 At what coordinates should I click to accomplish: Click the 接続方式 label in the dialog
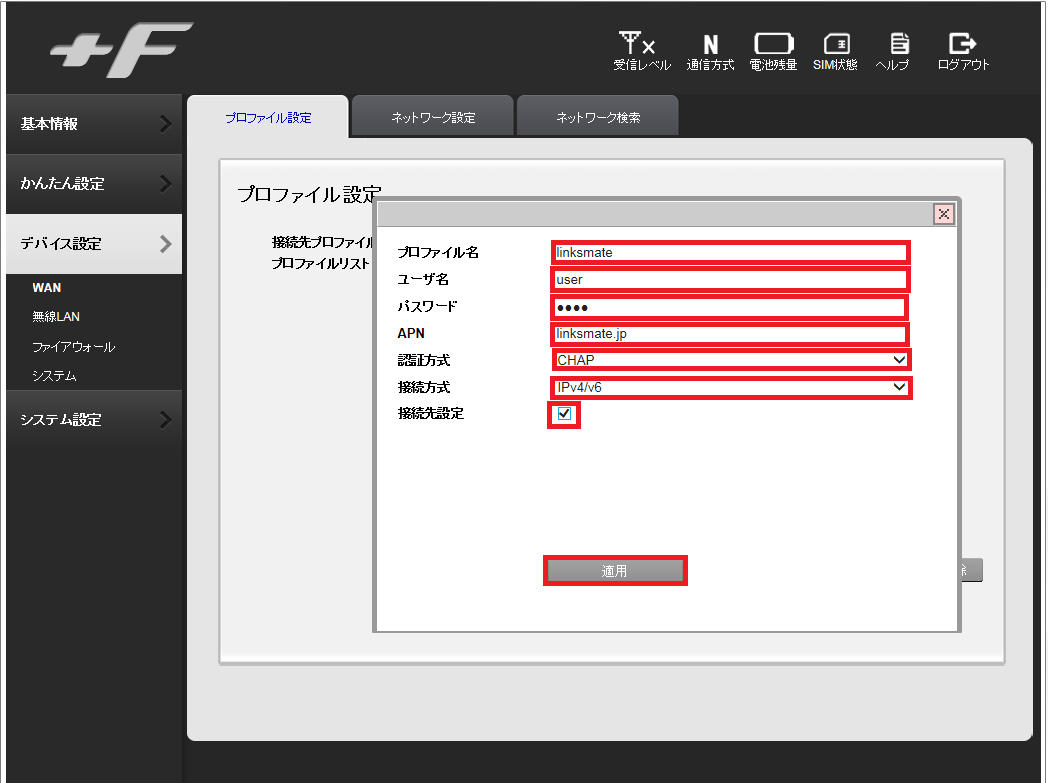point(424,387)
